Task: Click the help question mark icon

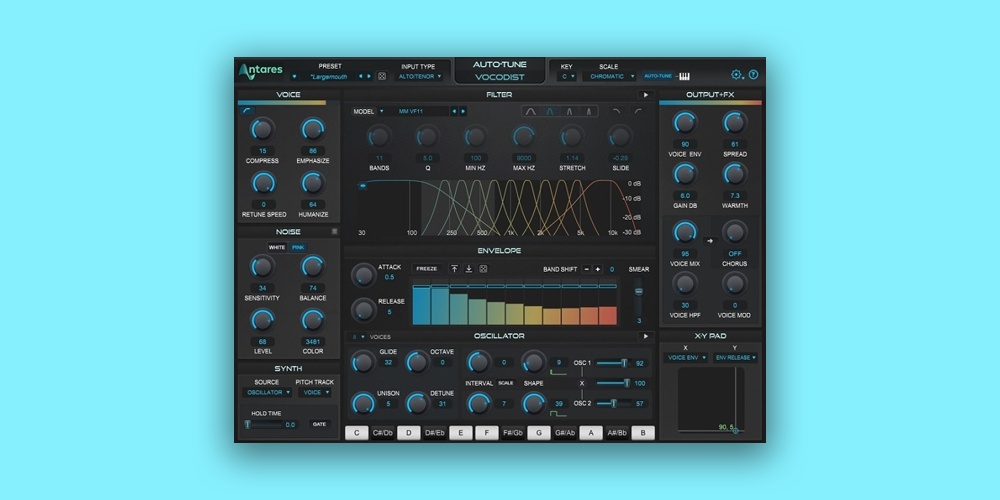Action: [753, 74]
